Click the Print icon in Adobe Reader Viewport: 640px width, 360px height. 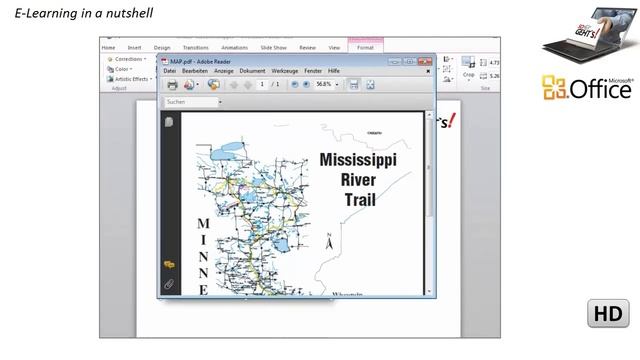pyautogui.click(x=172, y=85)
